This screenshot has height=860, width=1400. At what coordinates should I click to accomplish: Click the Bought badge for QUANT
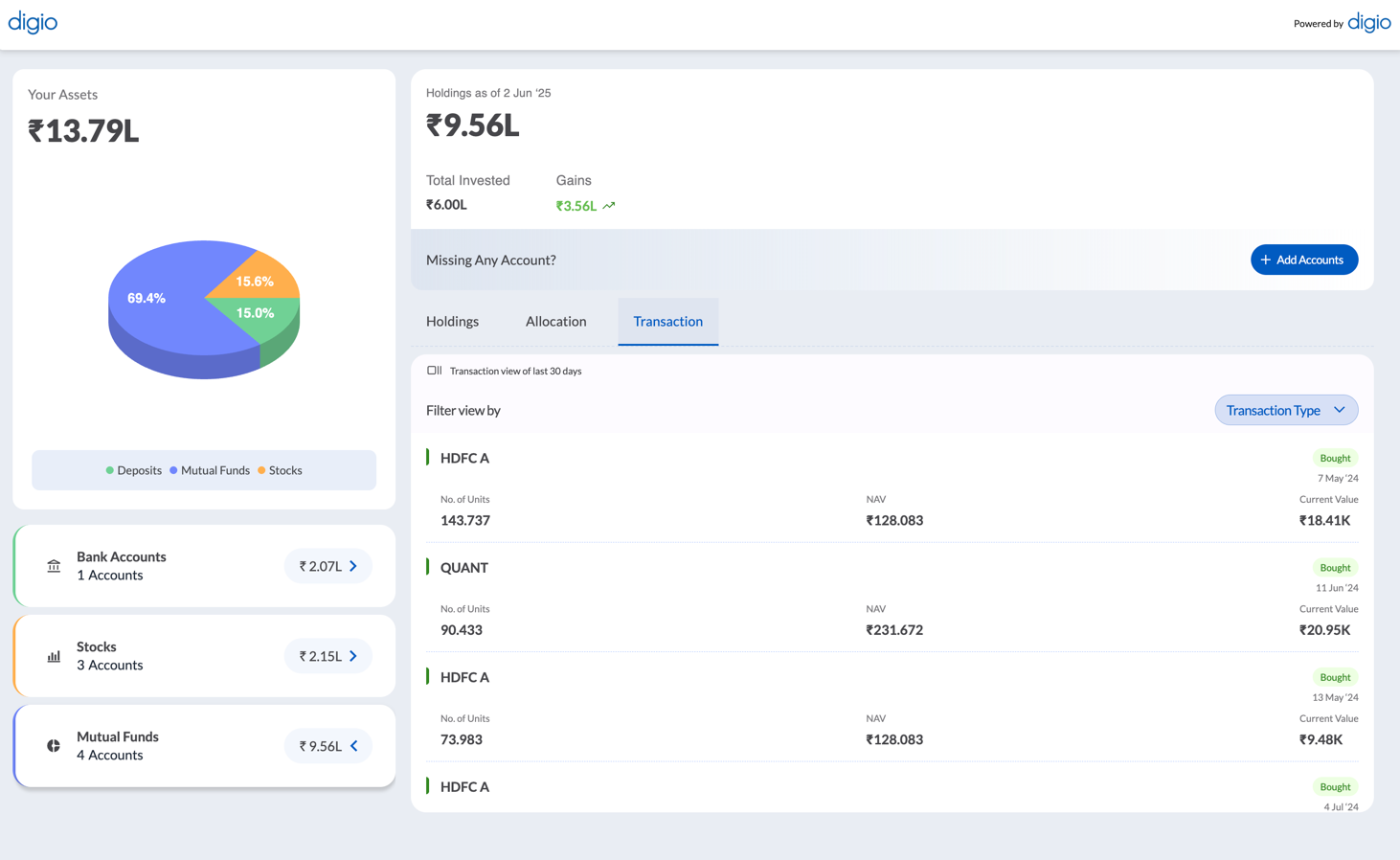coord(1335,568)
